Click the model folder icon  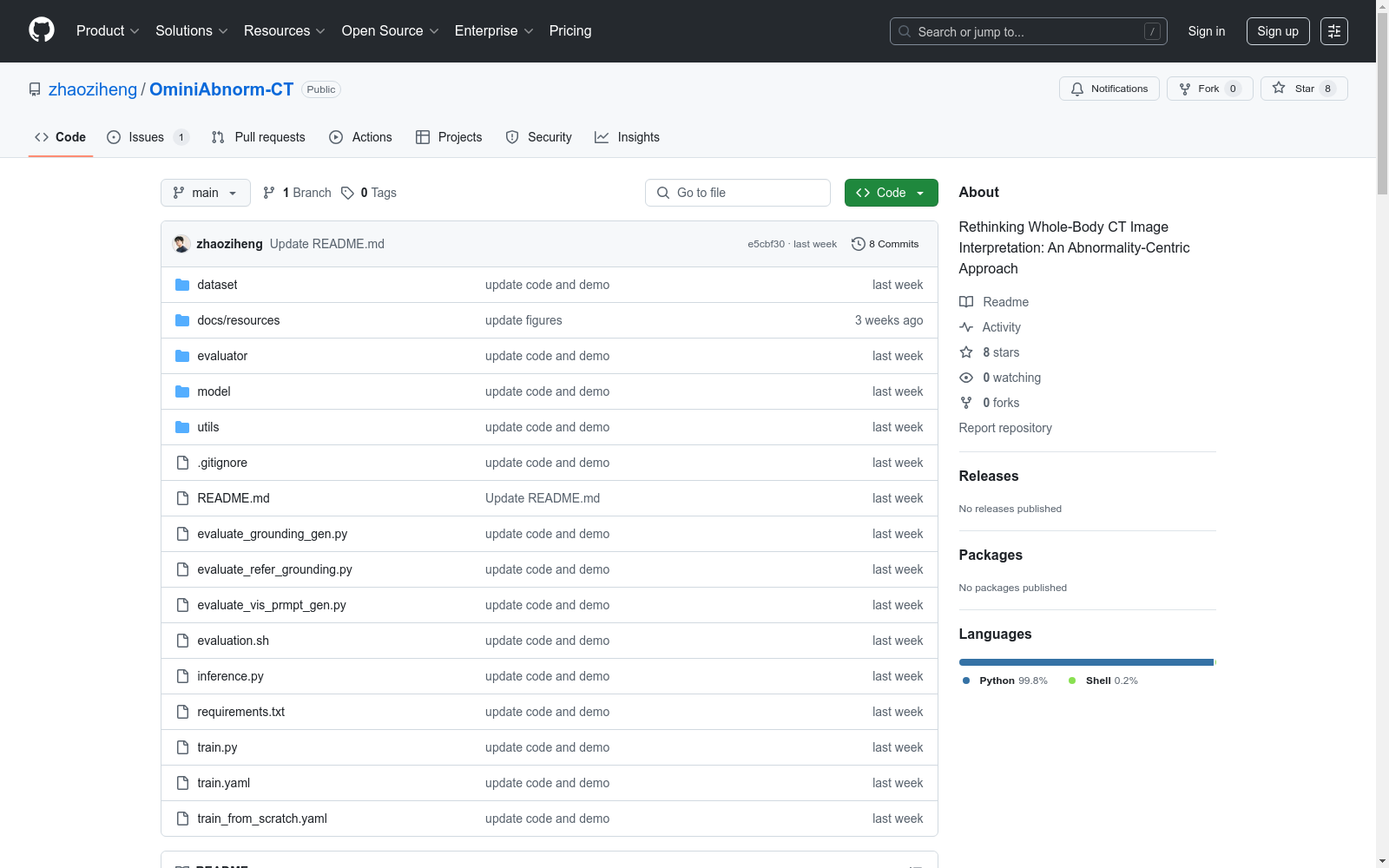(182, 391)
